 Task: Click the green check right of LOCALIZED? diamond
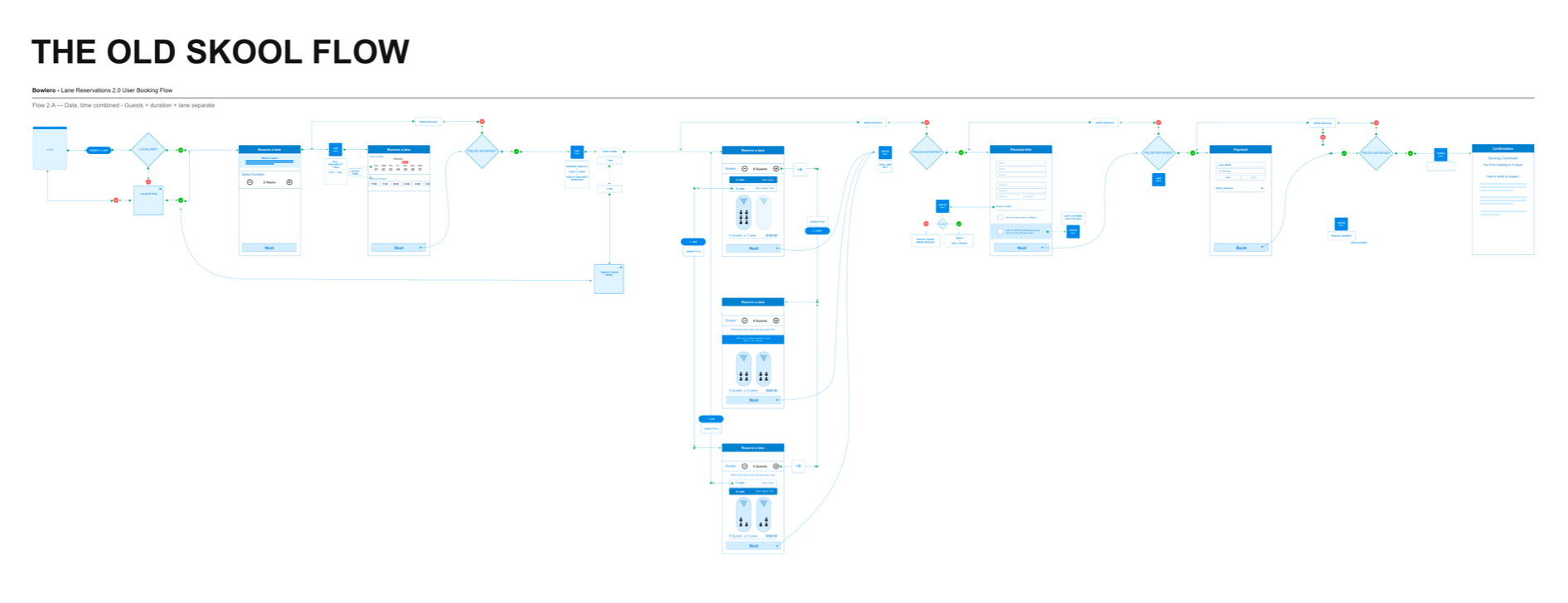tap(181, 150)
